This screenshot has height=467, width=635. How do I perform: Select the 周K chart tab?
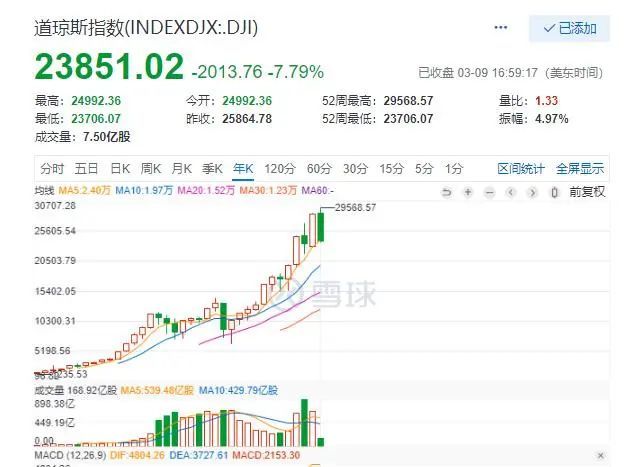click(x=151, y=168)
